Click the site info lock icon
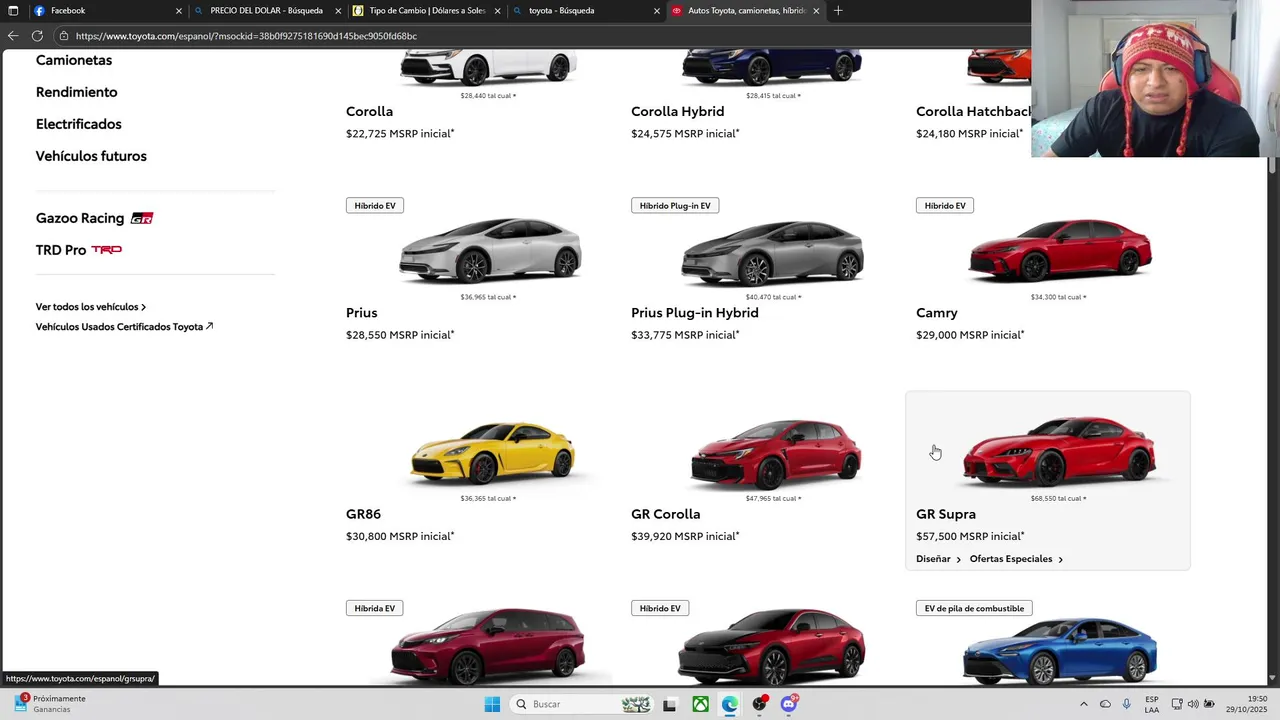 pos(64,36)
